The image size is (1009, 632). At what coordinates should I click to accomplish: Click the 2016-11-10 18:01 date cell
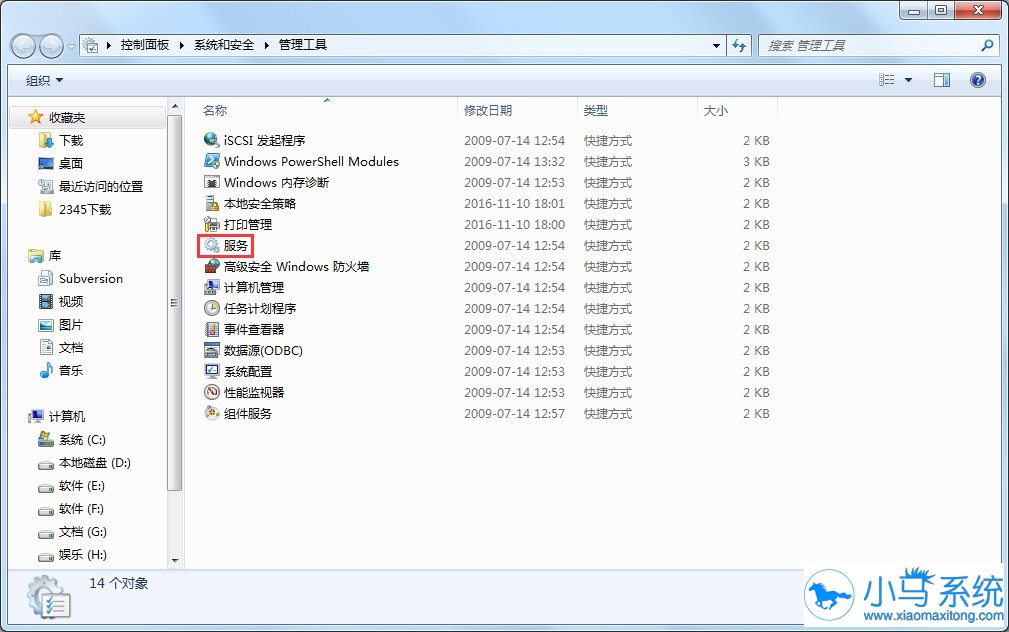click(514, 203)
